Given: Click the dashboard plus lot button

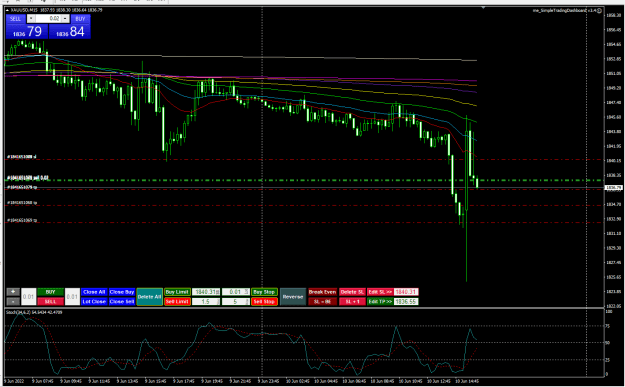Looking at the screenshot, I should click(x=13, y=292).
